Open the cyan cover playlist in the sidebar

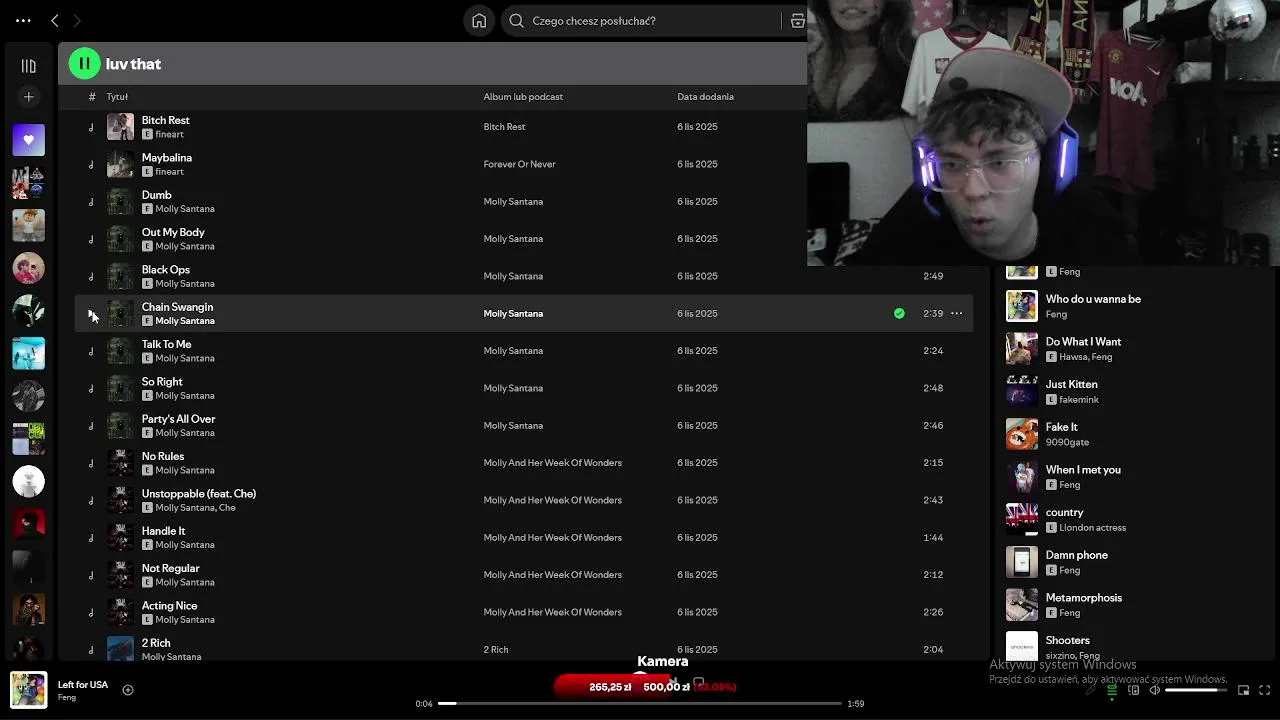click(x=28, y=353)
